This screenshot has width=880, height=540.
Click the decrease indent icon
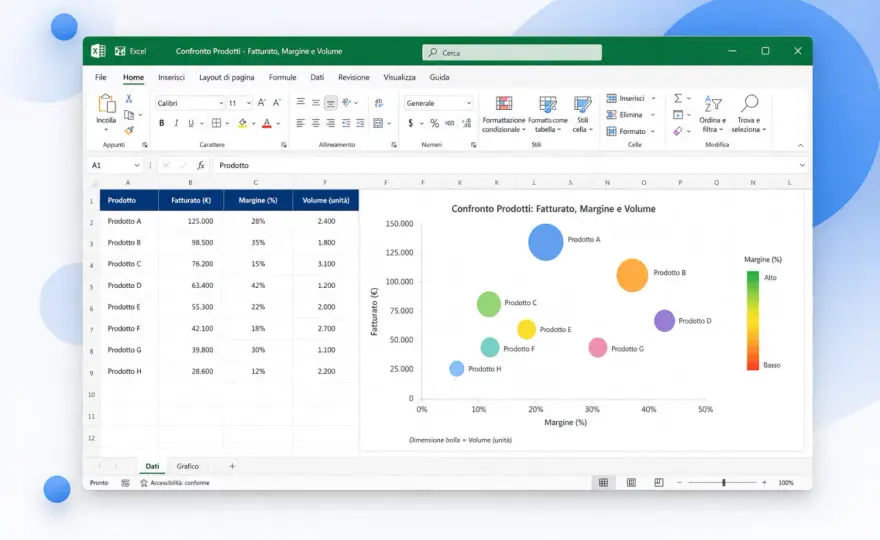pos(346,123)
